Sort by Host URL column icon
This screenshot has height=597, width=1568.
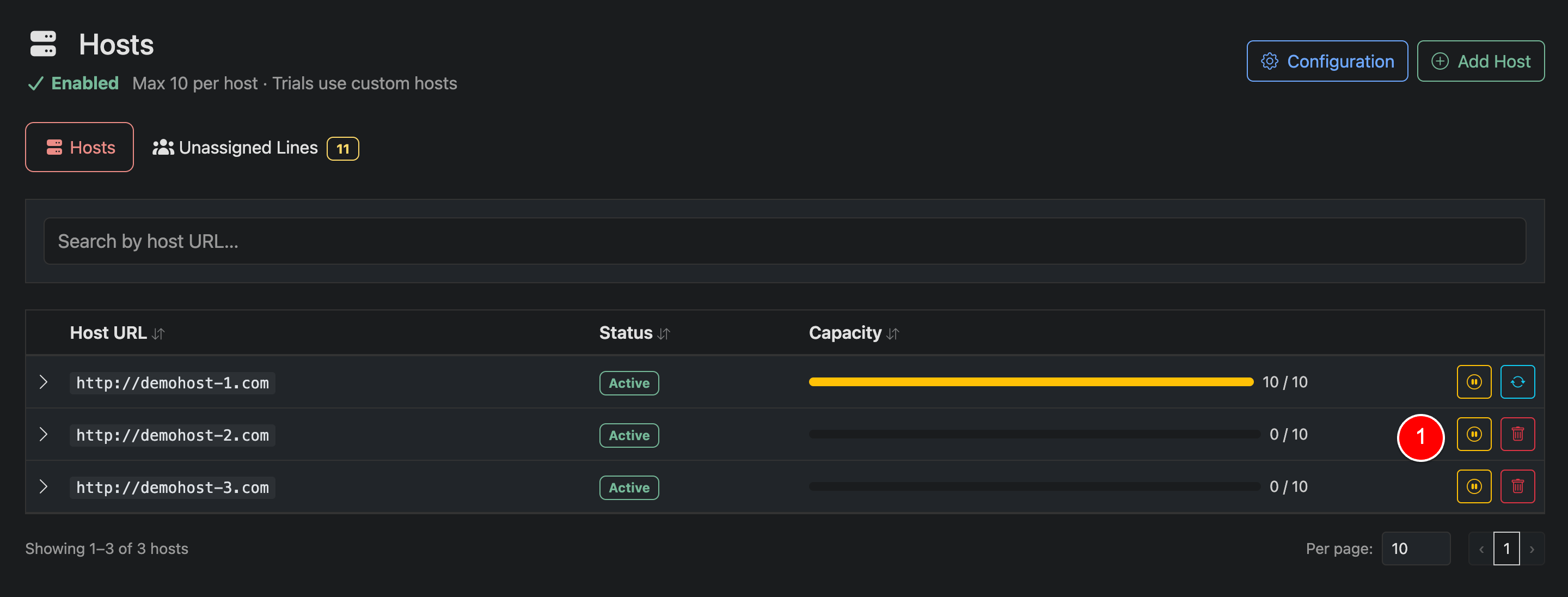click(x=158, y=334)
